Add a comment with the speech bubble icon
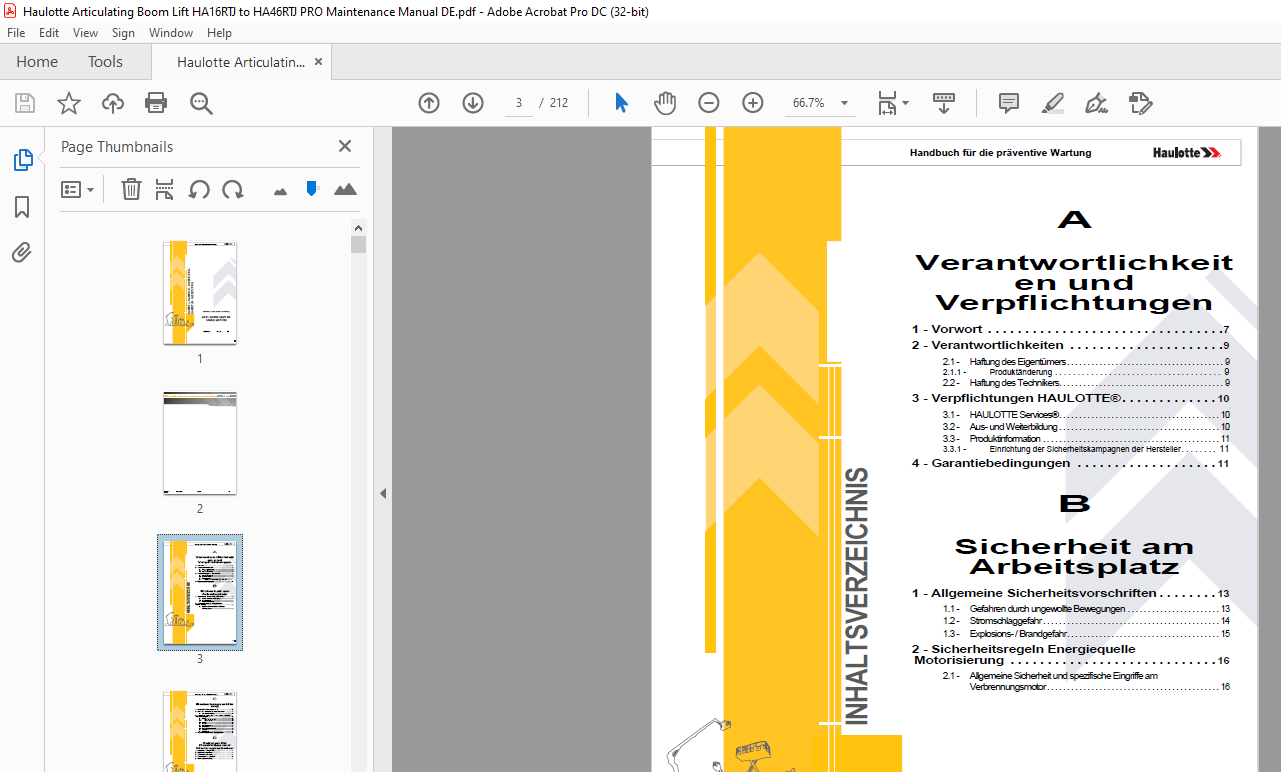The image size is (1281, 772). (1009, 103)
